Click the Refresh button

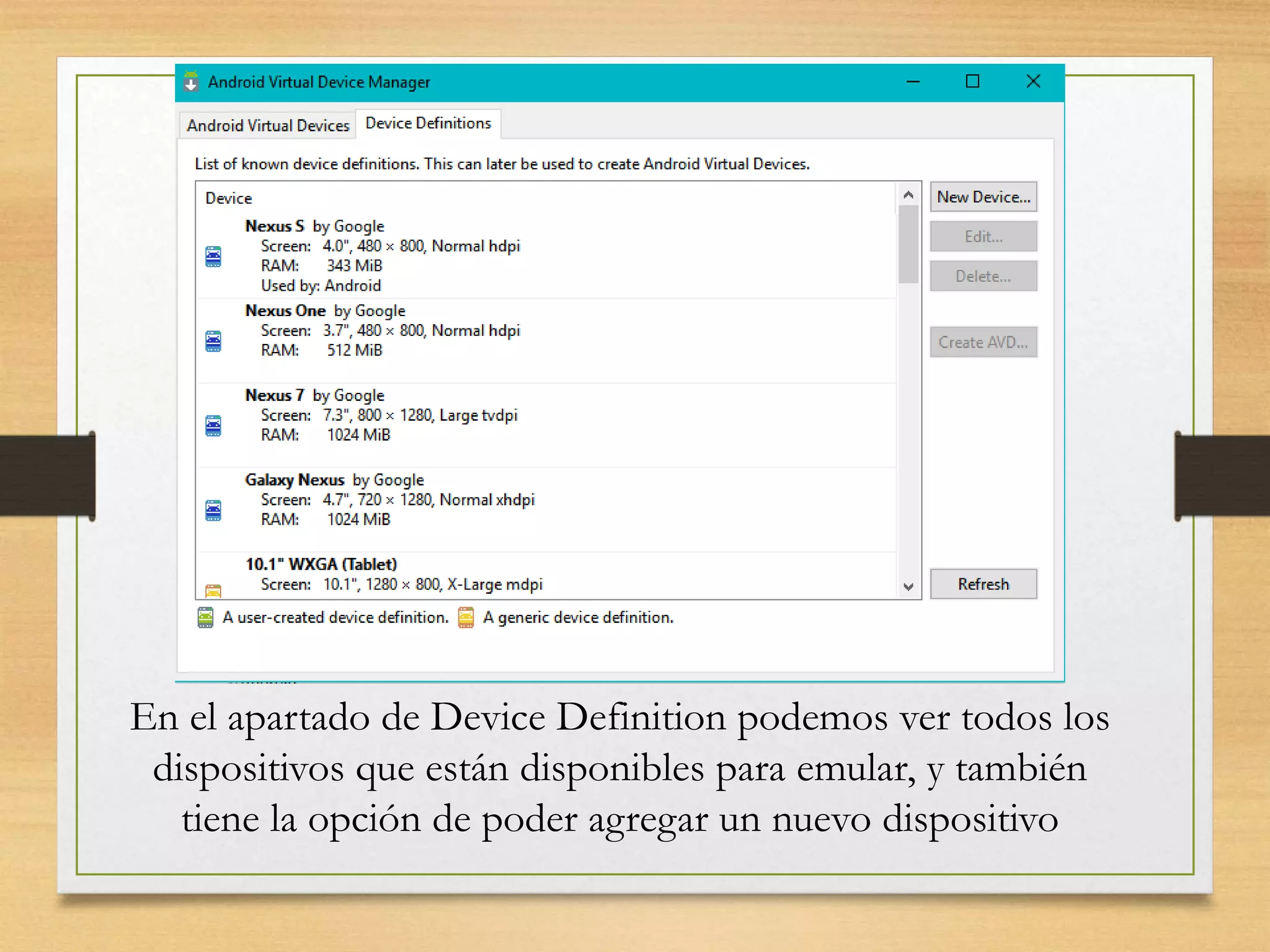coord(984,584)
